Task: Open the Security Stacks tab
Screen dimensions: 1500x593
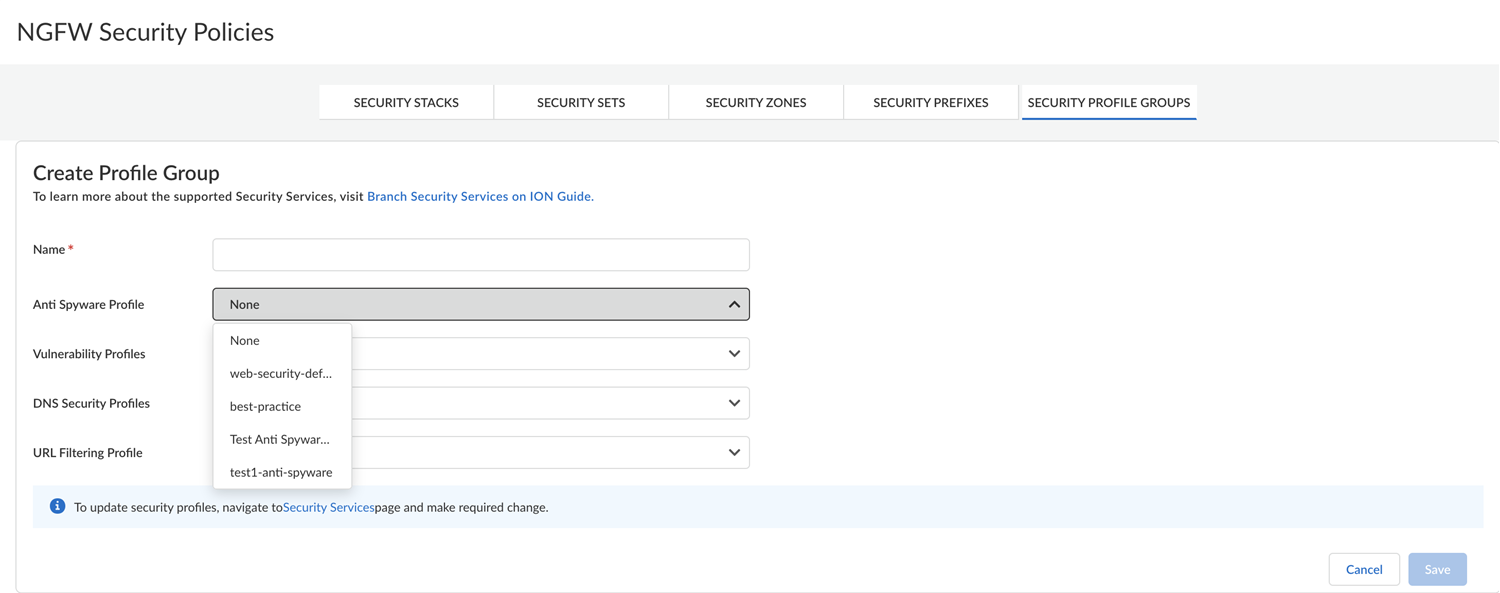Action: (406, 102)
